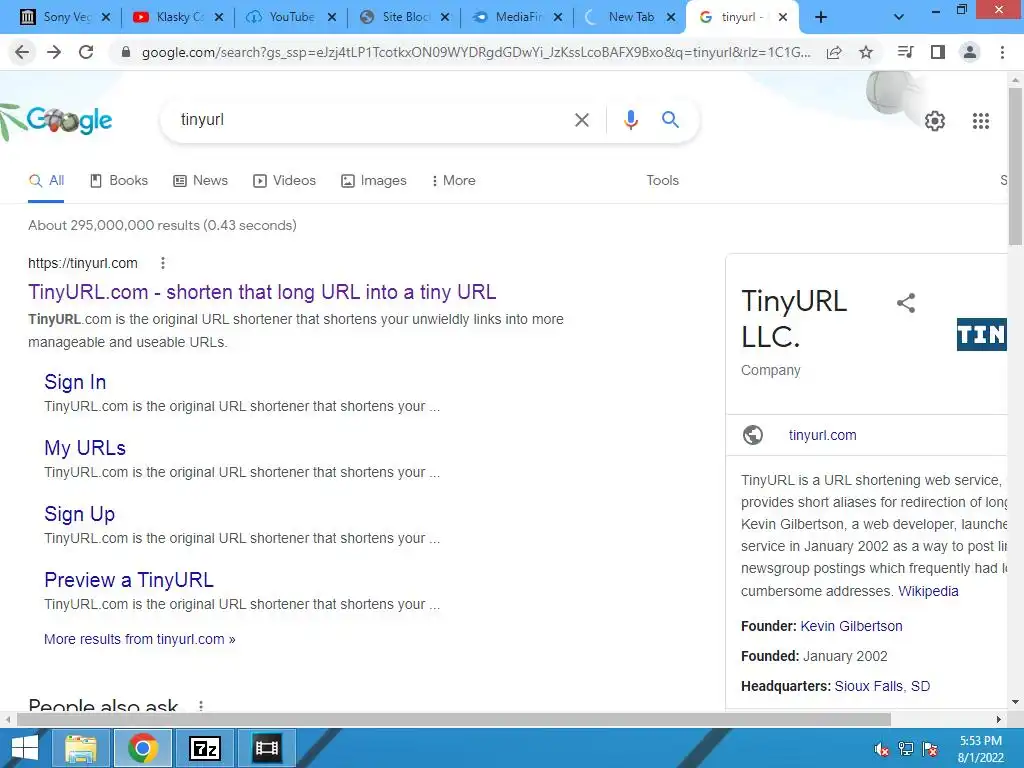Open File Explorer from the taskbar
1024x768 pixels.
pos(80,748)
